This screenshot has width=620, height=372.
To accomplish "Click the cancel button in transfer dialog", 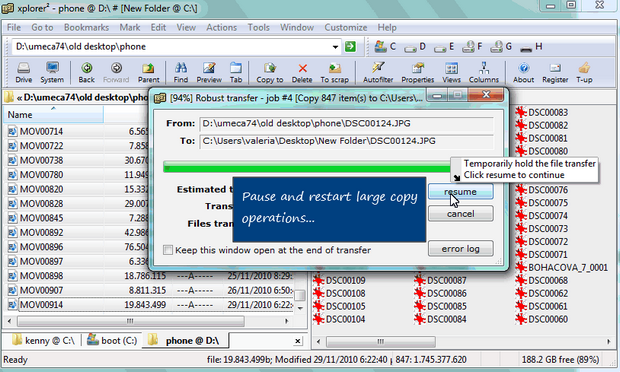I will (x=460, y=214).
